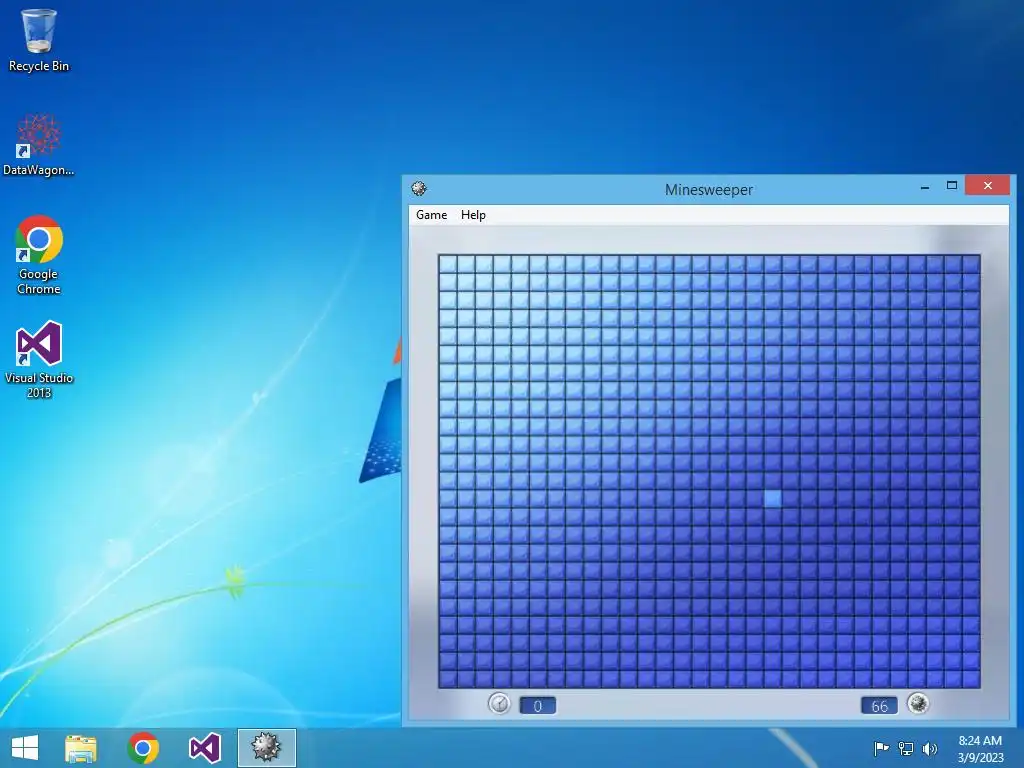Viewport: 1024px width, 768px height.
Task: Select the remaining mines value 66
Action: pyautogui.click(x=879, y=706)
